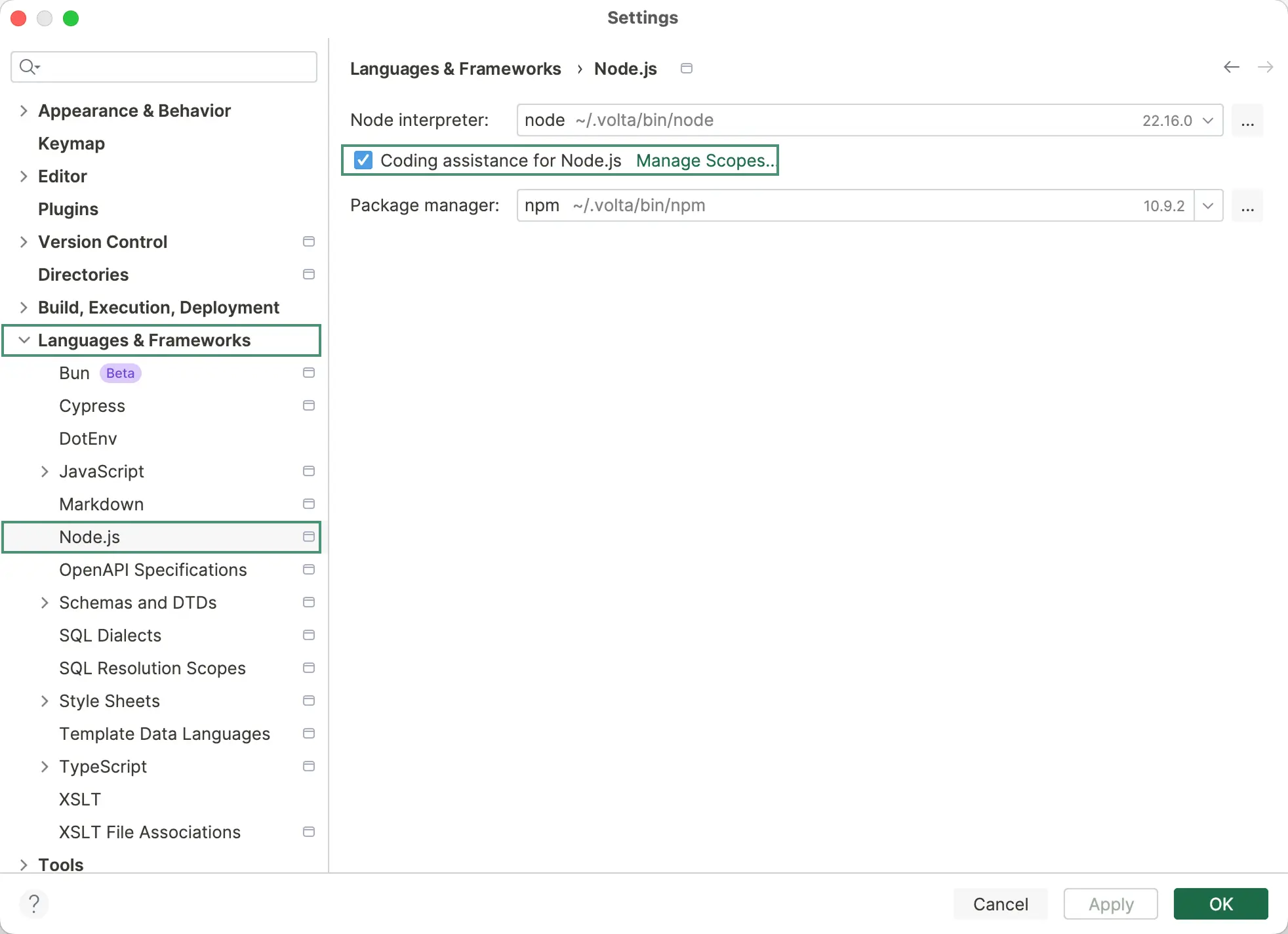Collapse Languages & Frameworks section
The image size is (1288, 934).
coord(24,340)
